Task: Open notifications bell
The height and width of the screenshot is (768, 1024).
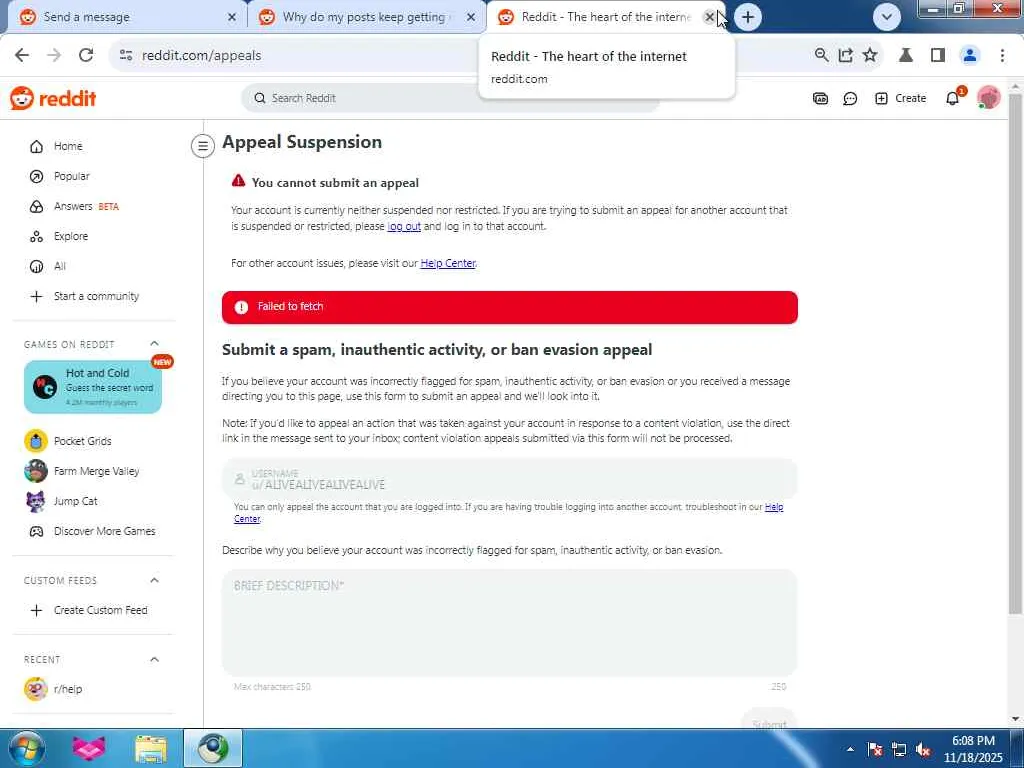Action: [x=953, y=99]
